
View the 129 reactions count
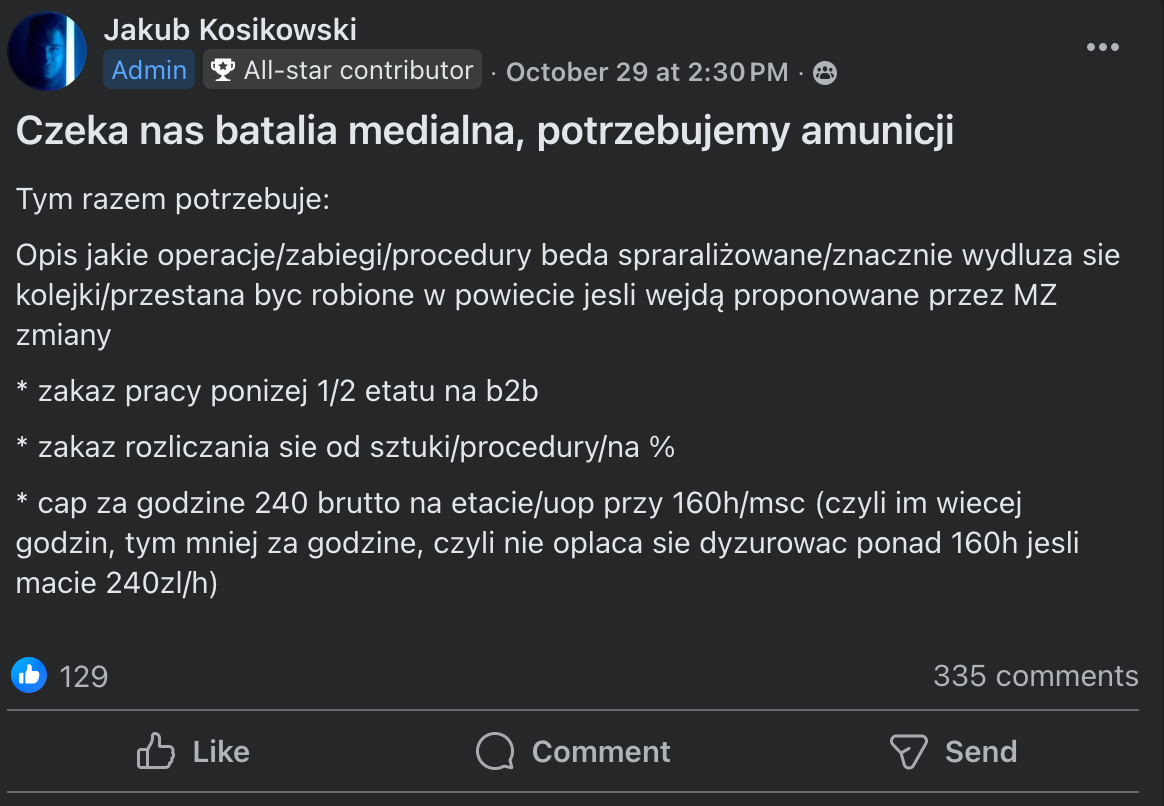[x=84, y=677]
